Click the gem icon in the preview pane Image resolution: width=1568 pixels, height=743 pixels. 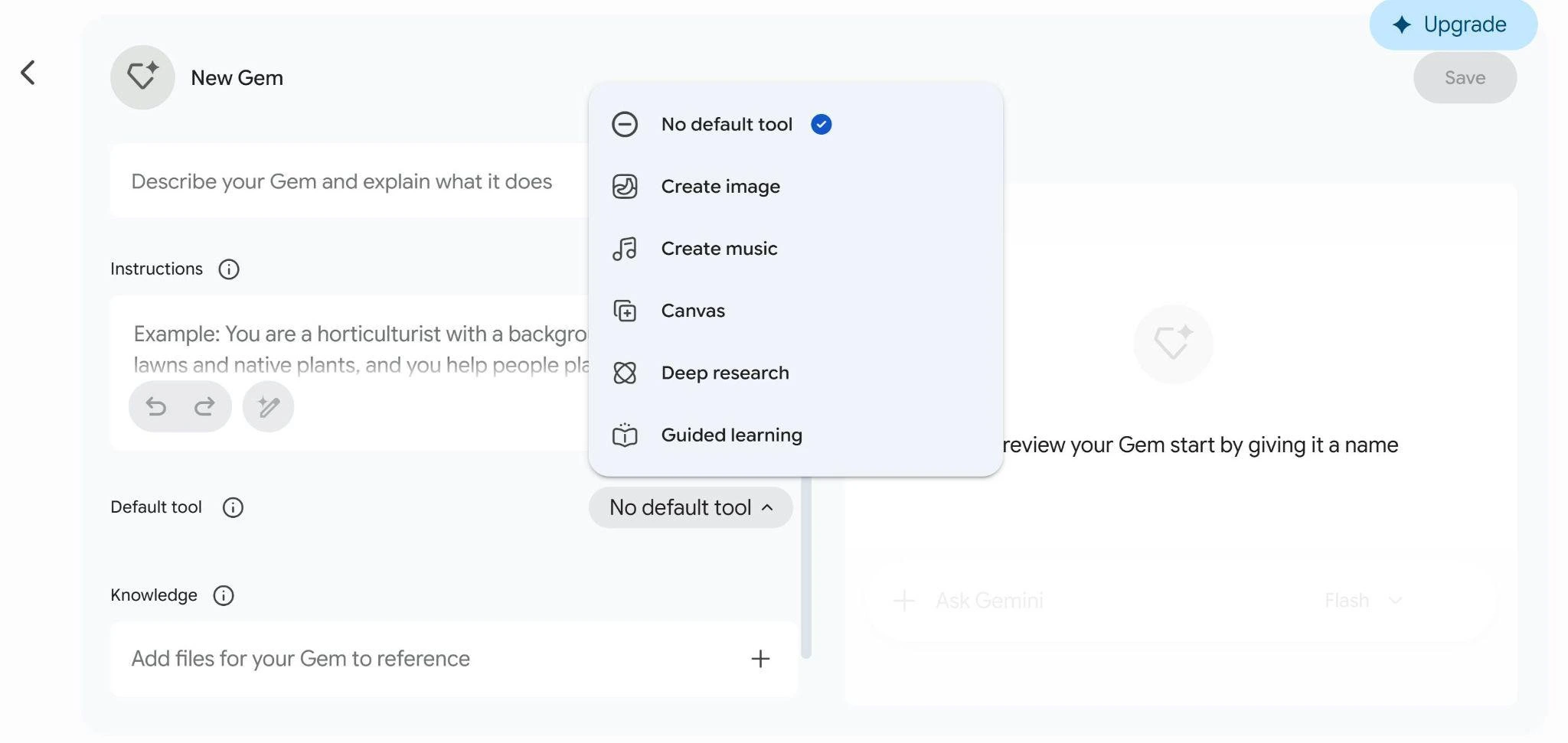[1173, 344]
